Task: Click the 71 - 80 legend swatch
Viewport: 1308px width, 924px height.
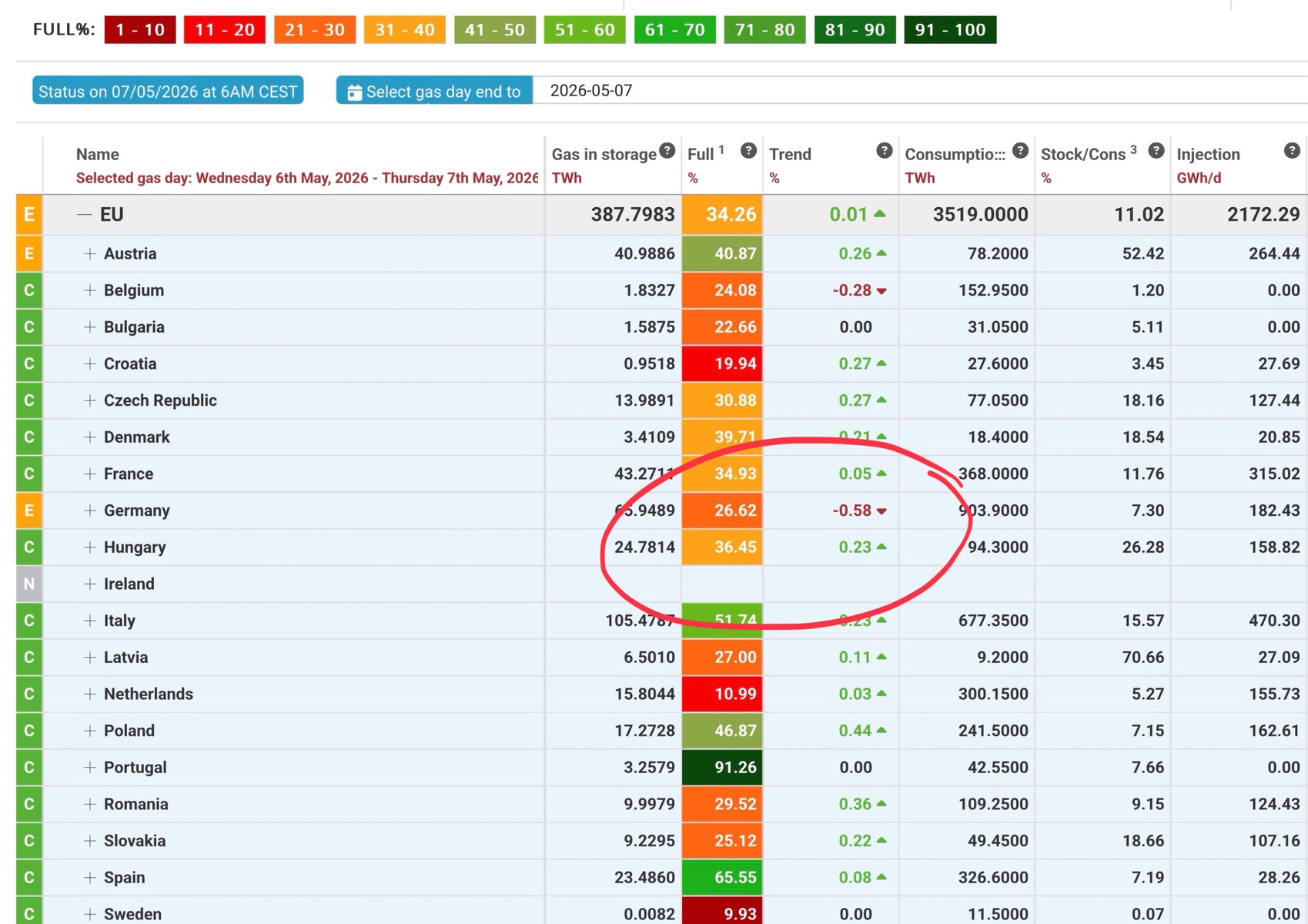Action: [x=764, y=30]
